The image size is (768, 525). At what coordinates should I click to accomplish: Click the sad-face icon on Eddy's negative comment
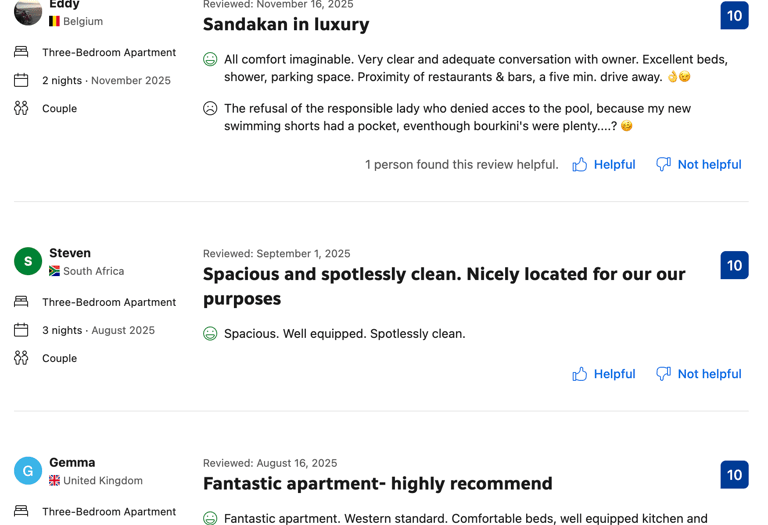(210, 108)
